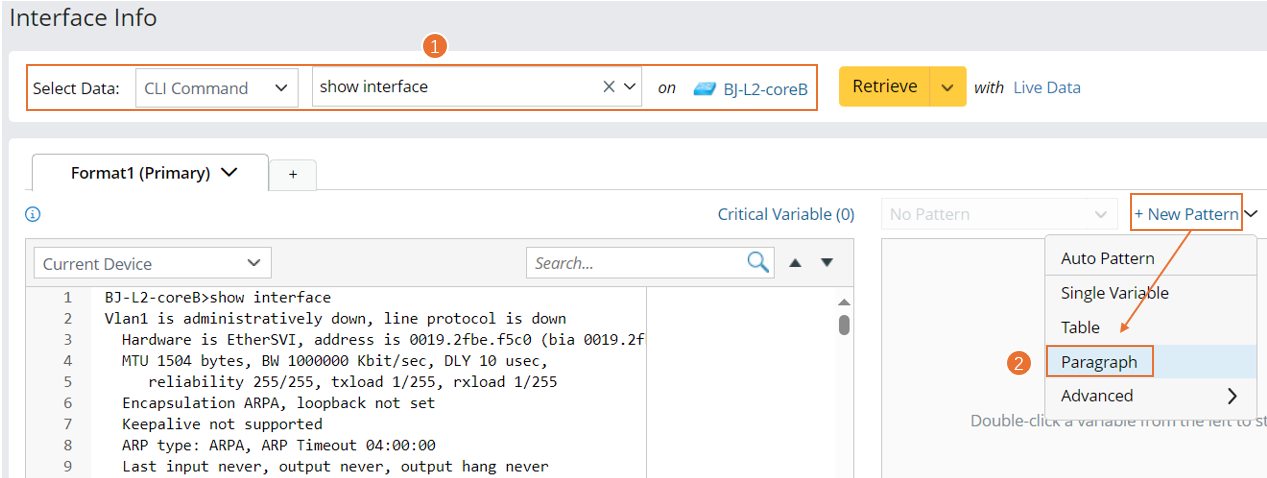This screenshot has height=478, width=1267.
Task: Click + New Pattern button
Action: [x=1186, y=214]
